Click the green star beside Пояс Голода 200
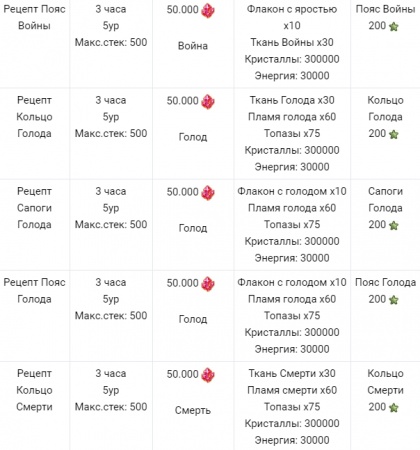 click(394, 300)
